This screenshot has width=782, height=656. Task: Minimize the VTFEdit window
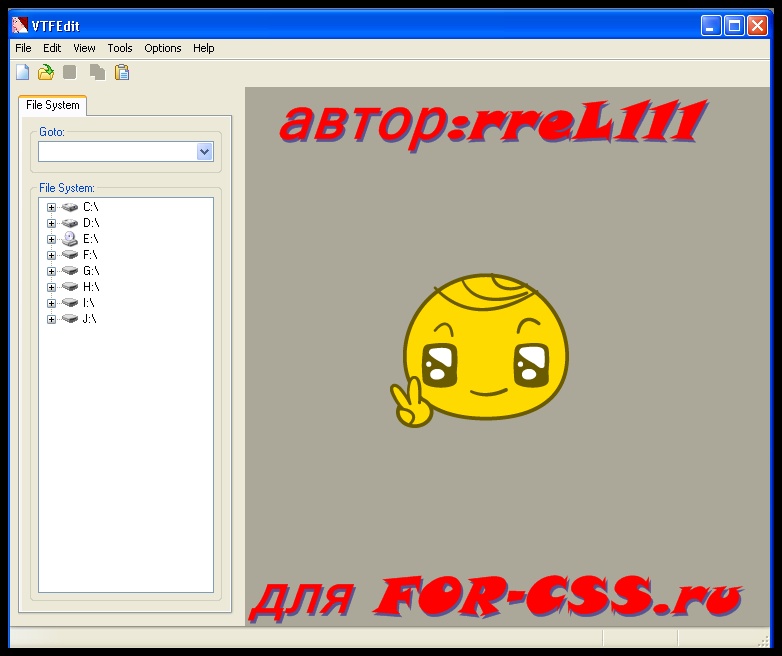[x=711, y=25]
